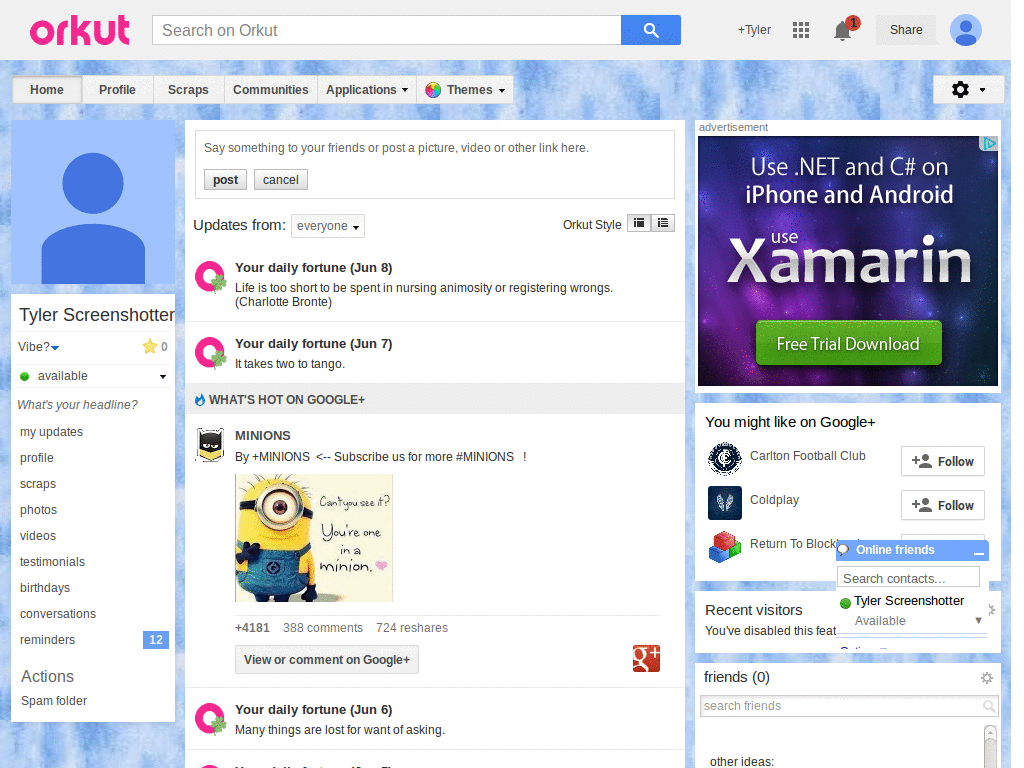
Task: Click the status update text box
Action: point(434,148)
